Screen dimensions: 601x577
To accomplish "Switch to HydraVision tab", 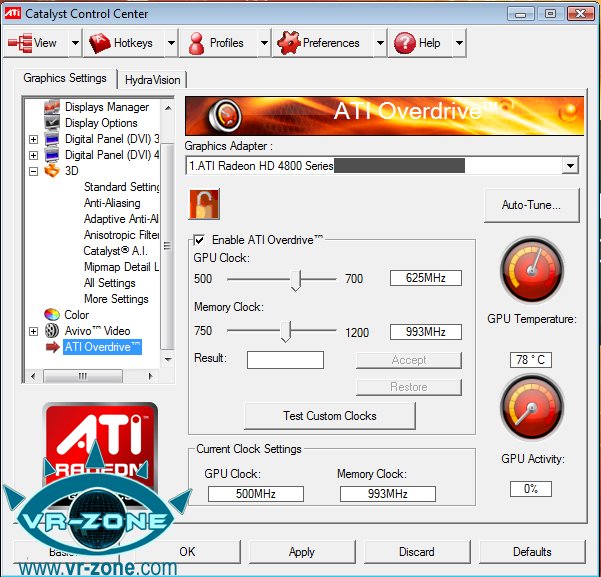I will click(152, 80).
